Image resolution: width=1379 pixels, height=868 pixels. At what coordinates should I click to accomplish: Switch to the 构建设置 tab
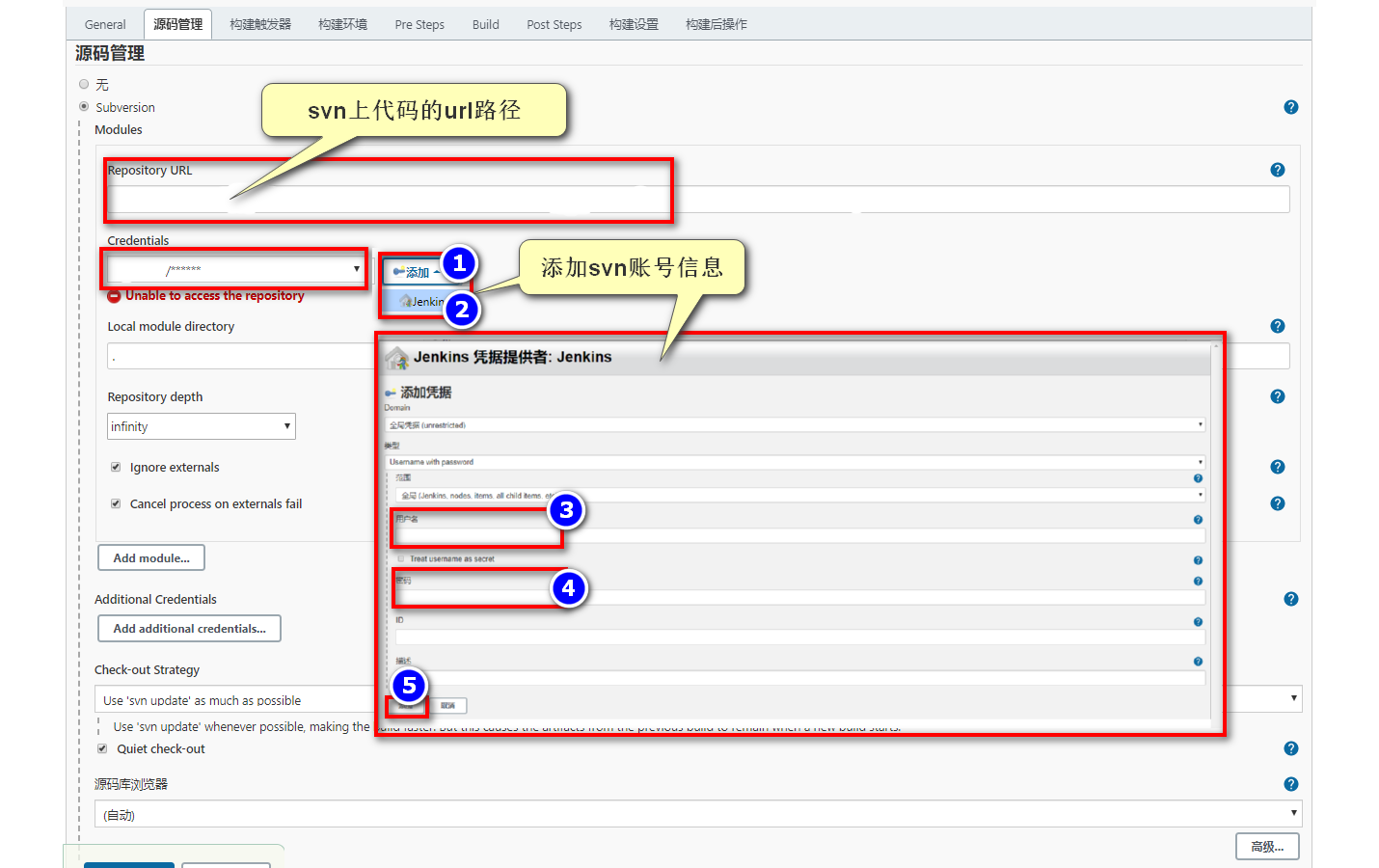634,24
